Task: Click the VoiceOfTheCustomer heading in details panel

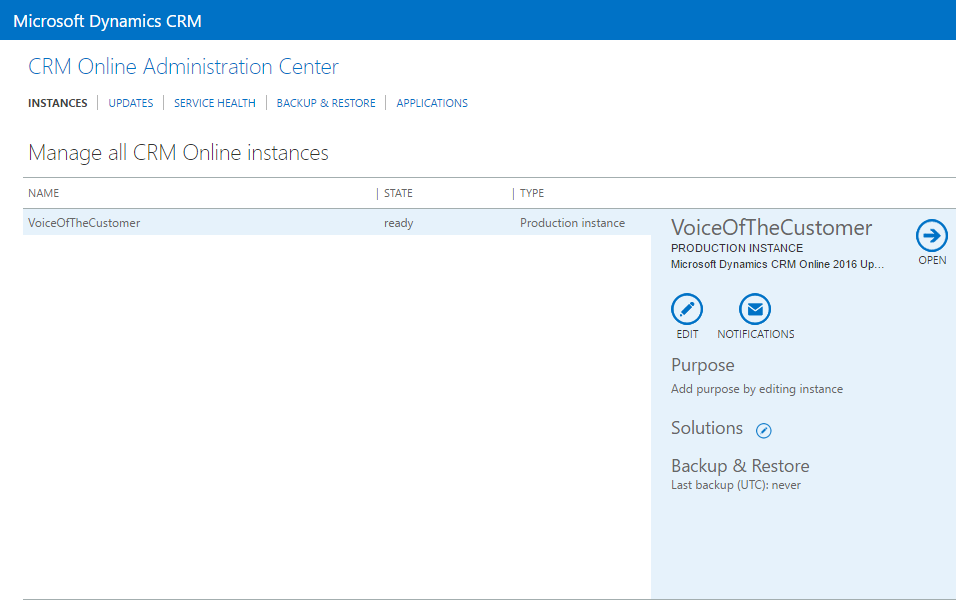Action: click(771, 227)
